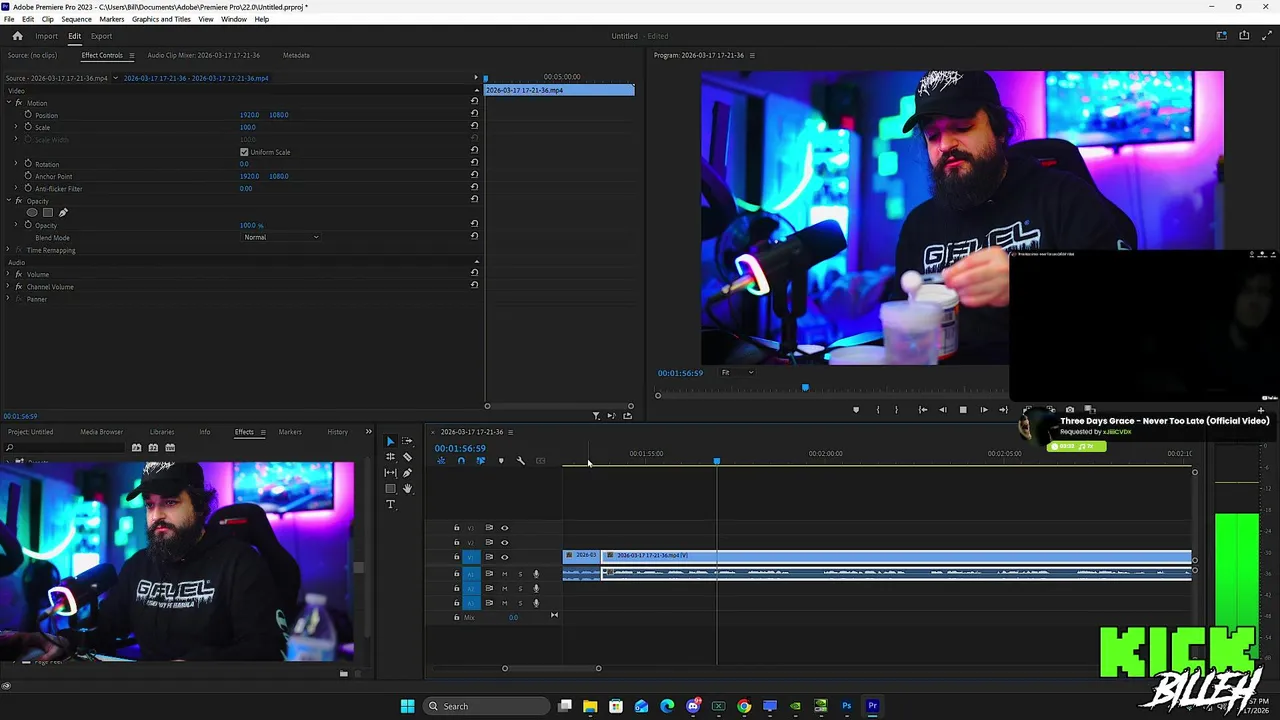Open Blend Mode Normal dropdown
Viewport: 1280px width, 720px height.
click(x=281, y=237)
